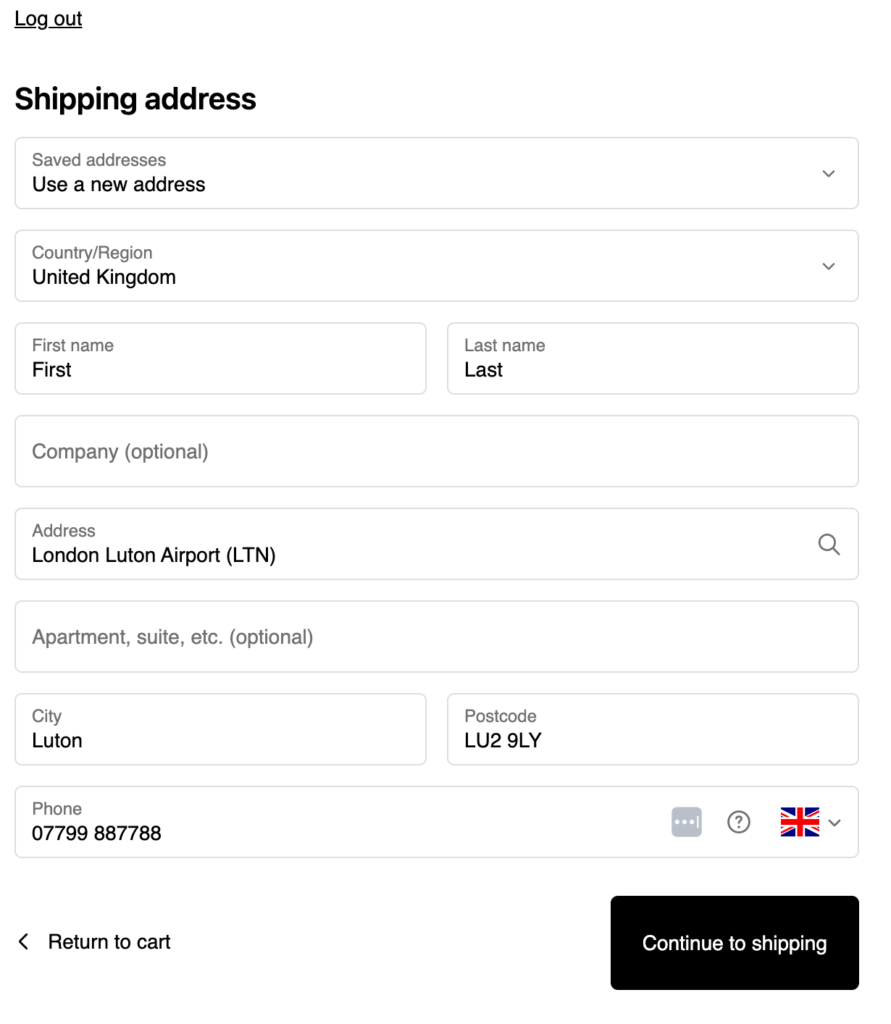Click the City field containing Luton

[221, 729]
